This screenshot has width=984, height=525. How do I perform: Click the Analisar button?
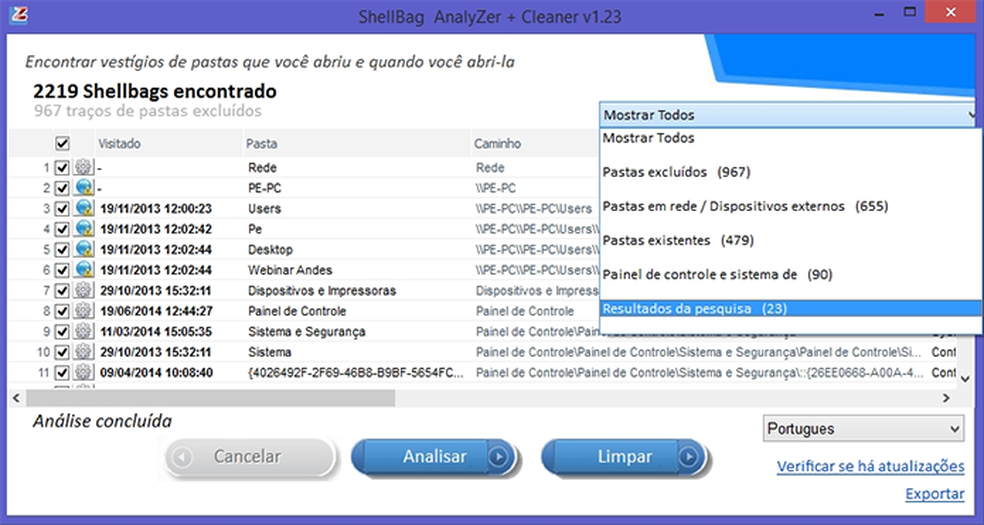pyautogui.click(x=434, y=457)
